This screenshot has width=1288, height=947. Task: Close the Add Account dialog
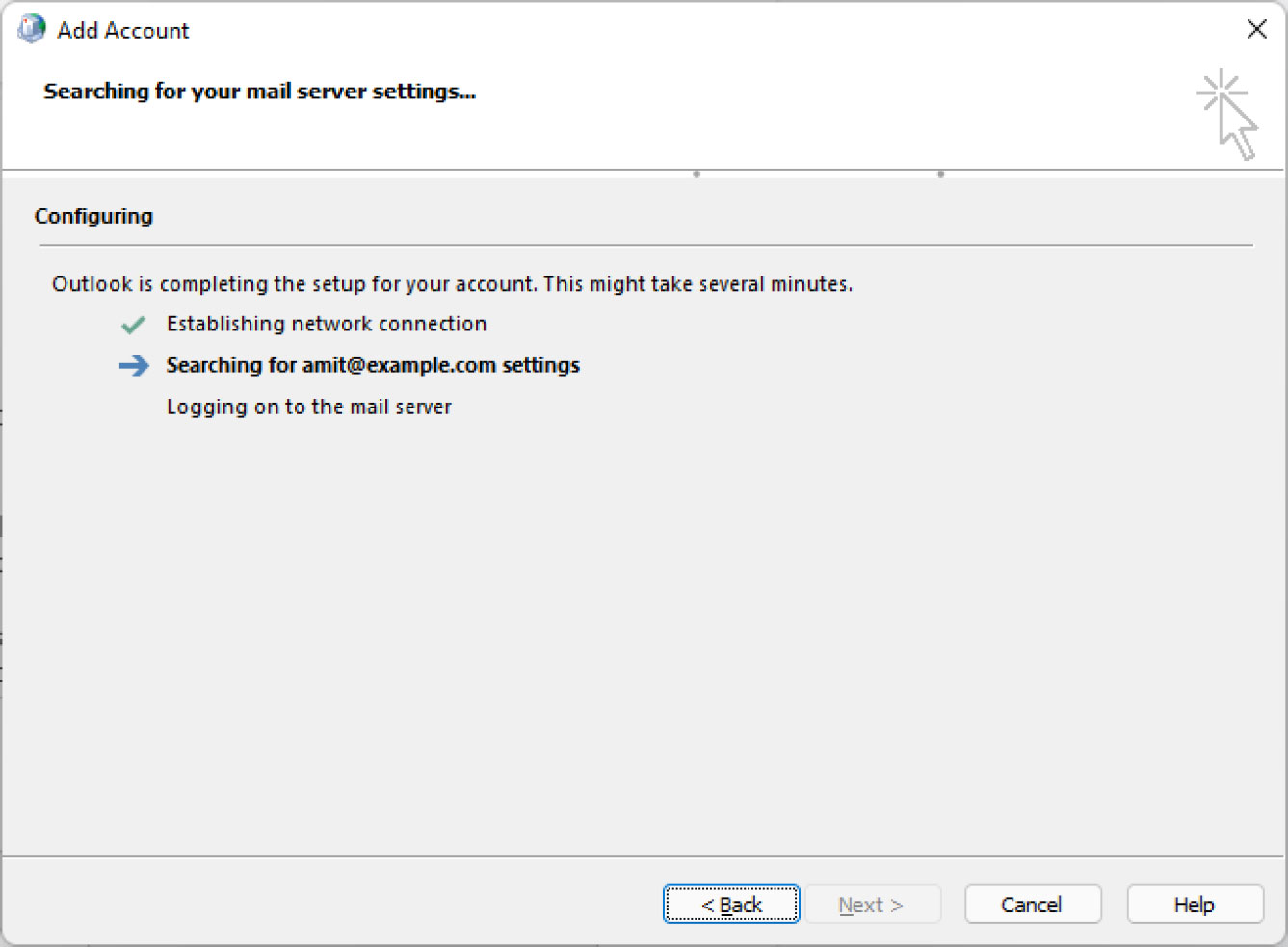point(1256,29)
